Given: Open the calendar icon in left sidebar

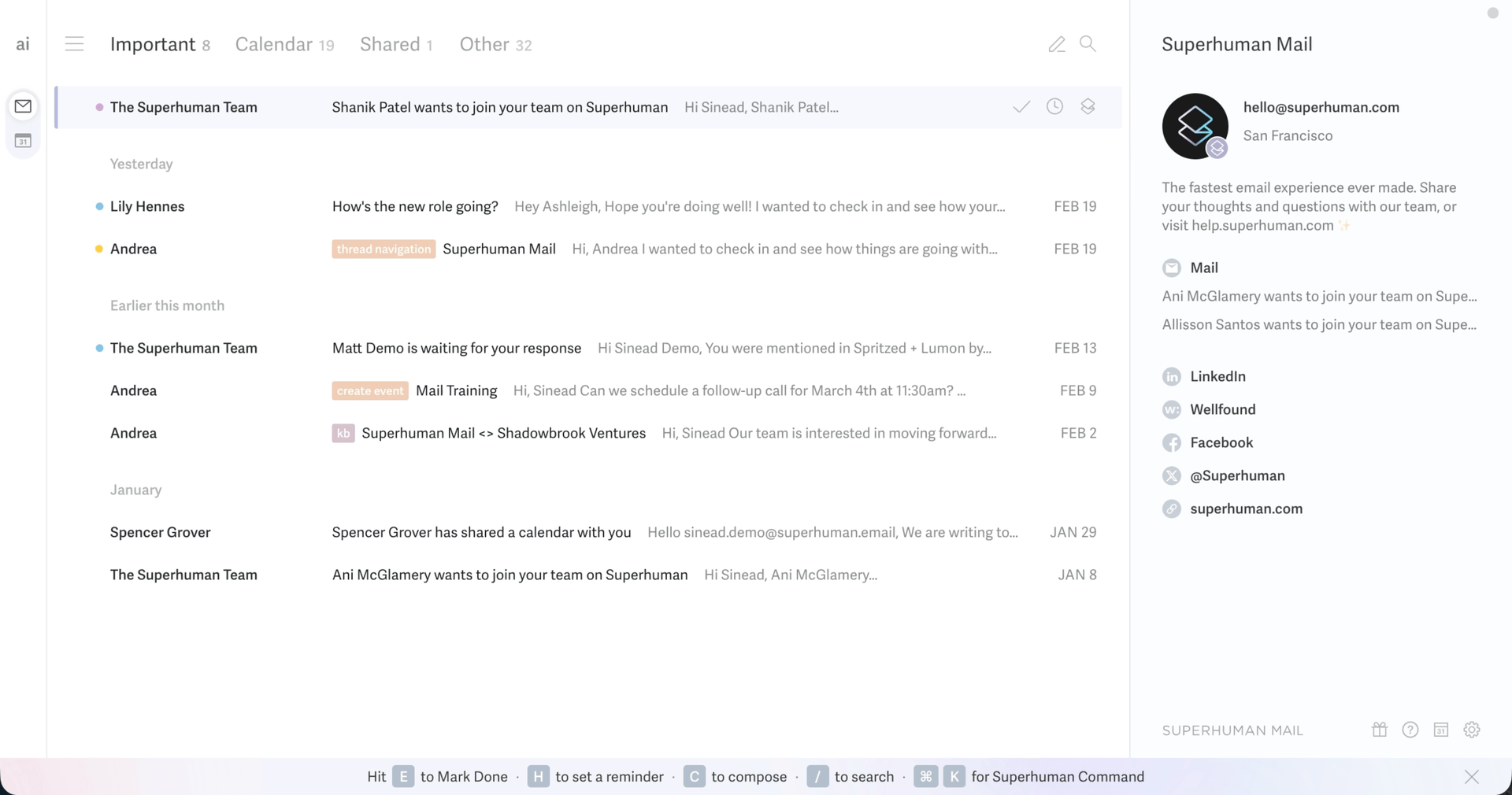Looking at the screenshot, I should 23,141.
